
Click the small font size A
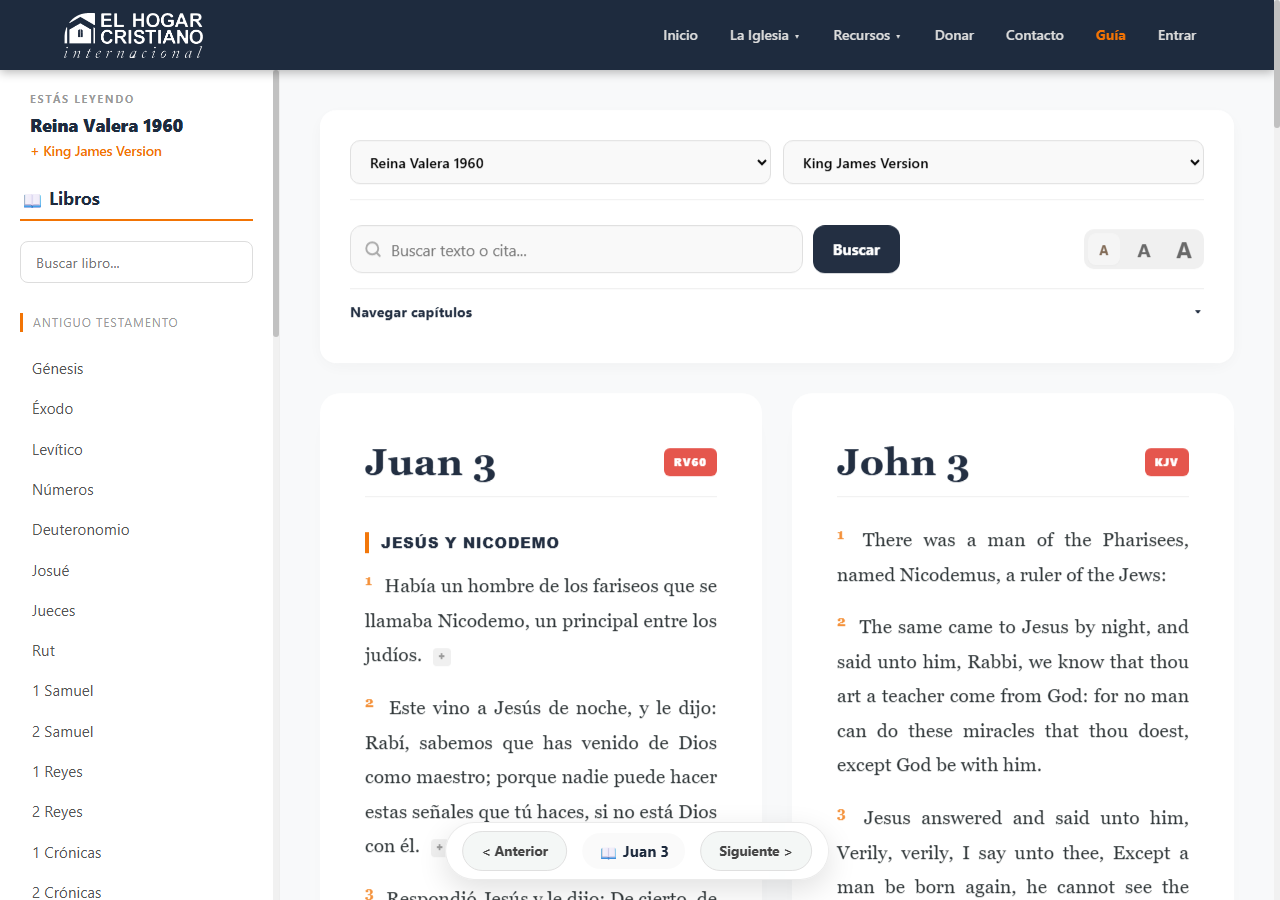(1104, 250)
